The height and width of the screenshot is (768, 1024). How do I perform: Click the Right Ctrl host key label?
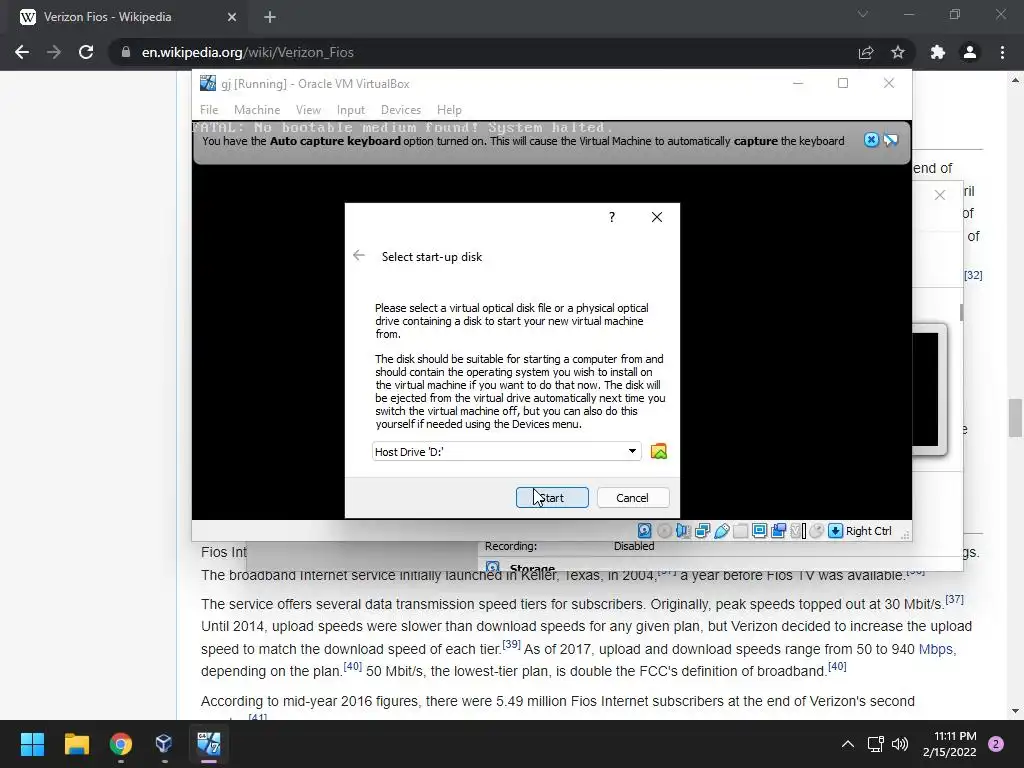point(869,531)
